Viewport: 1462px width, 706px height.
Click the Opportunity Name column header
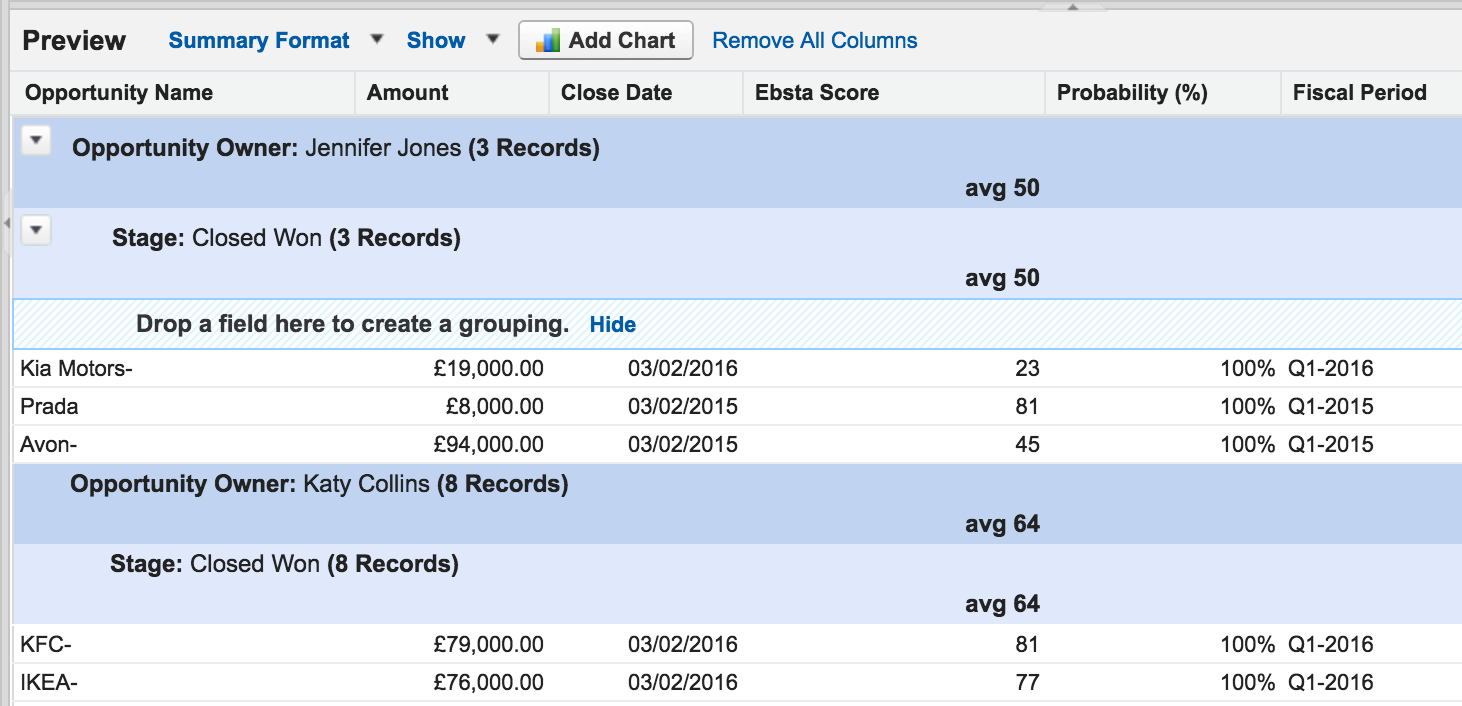tap(119, 93)
